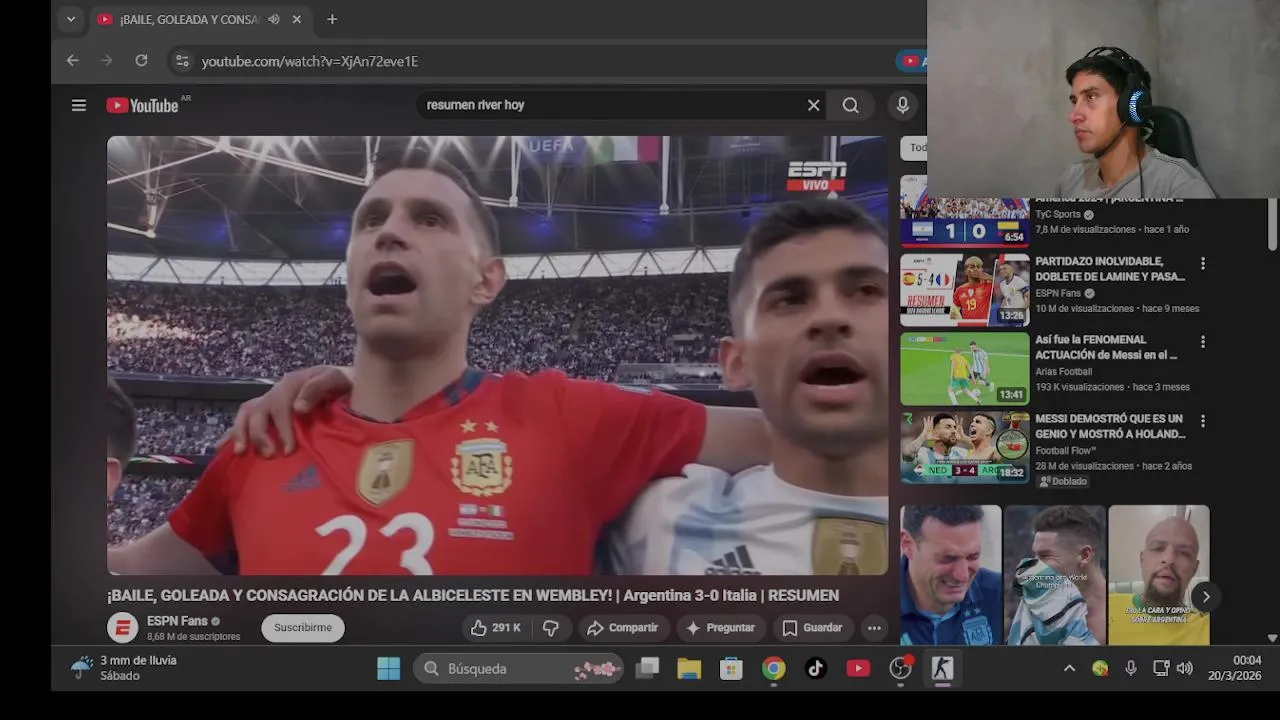This screenshot has height=720, width=1280.
Task: Click the scrollbar down arrow
Action: tap(1272, 638)
